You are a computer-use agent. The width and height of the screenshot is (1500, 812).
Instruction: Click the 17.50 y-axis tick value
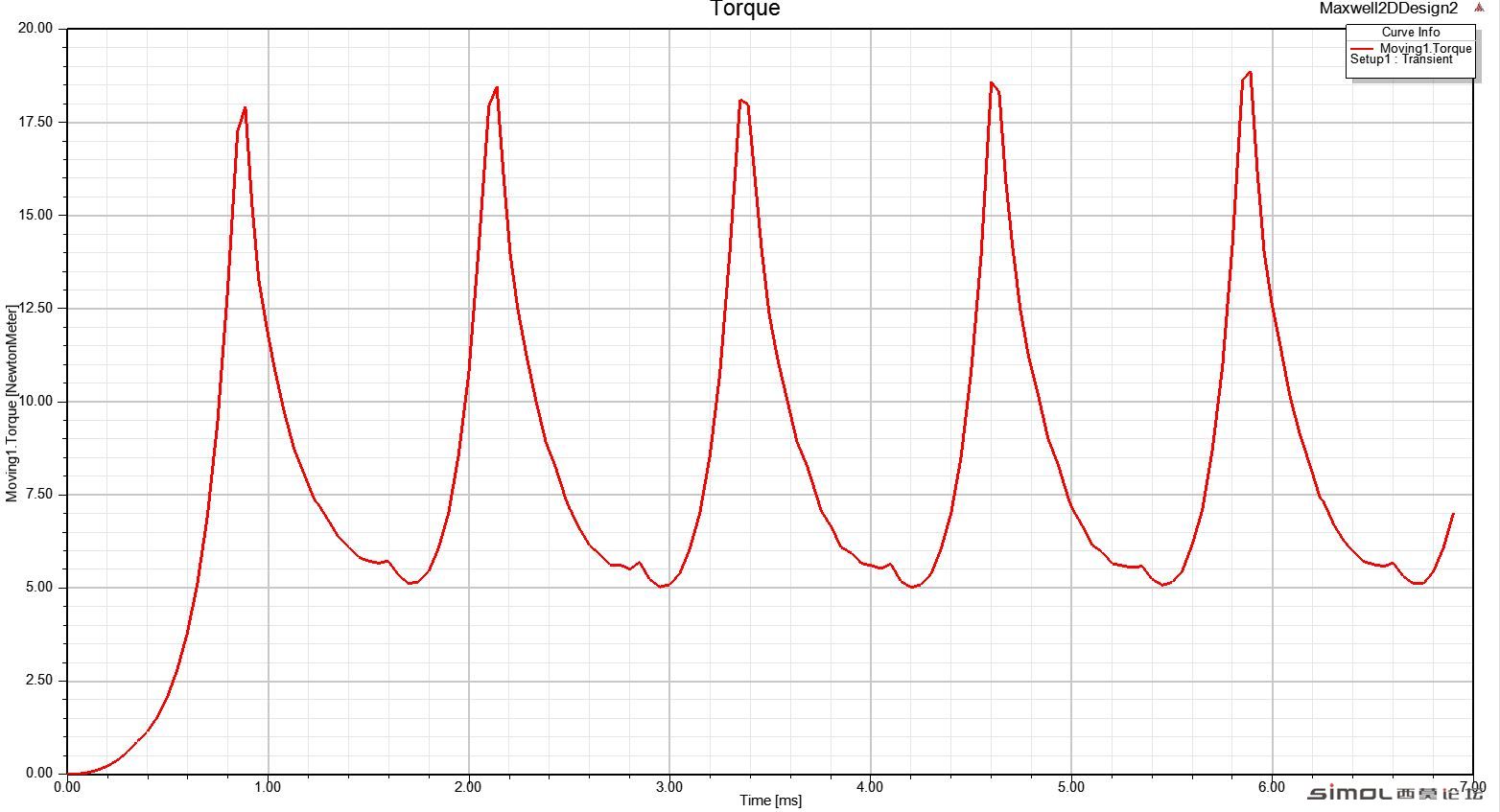[35, 122]
